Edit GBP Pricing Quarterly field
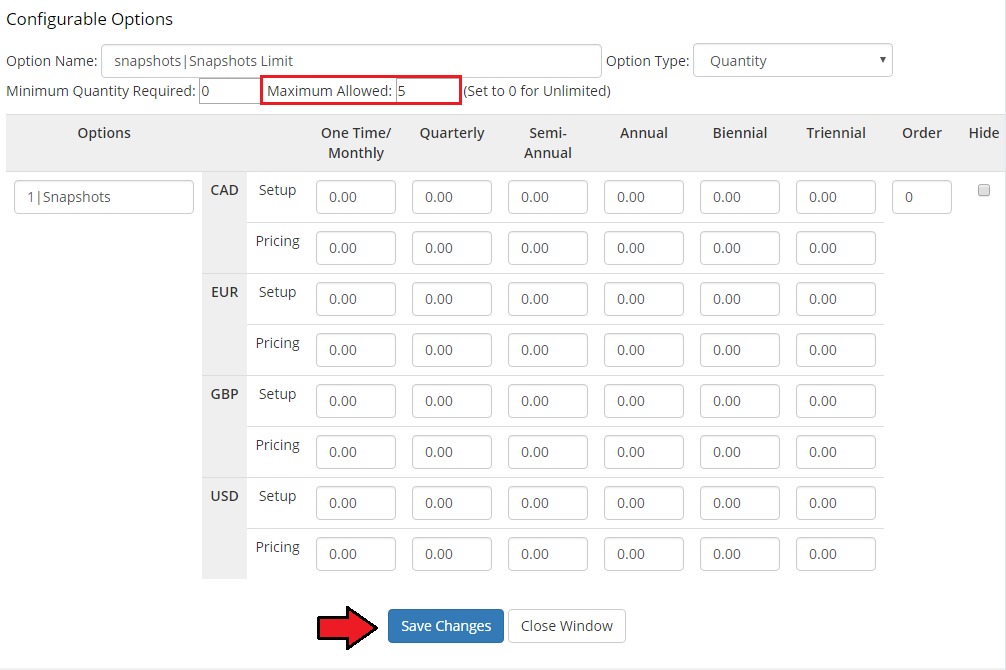 coord(452,452)
